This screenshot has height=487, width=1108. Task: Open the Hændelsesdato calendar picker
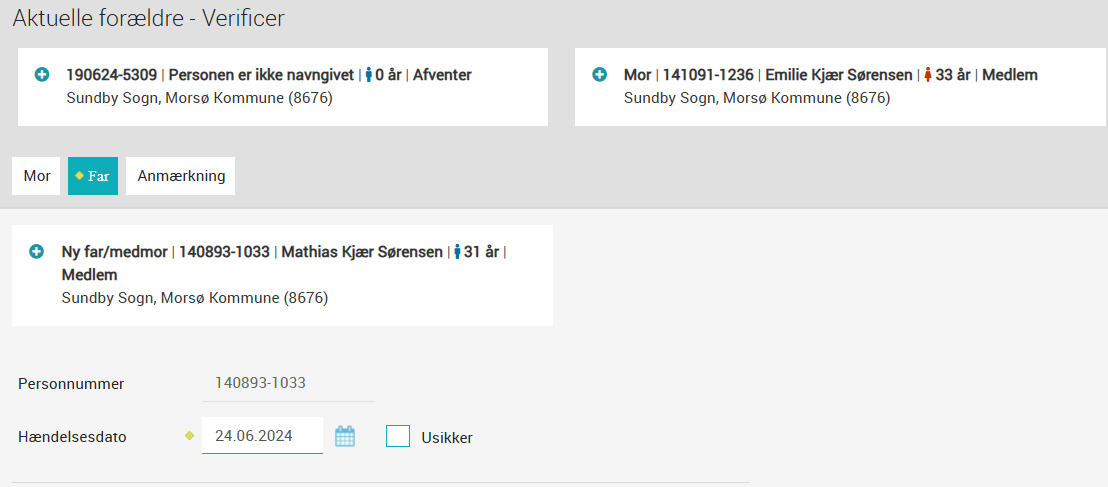pos(344,436)
